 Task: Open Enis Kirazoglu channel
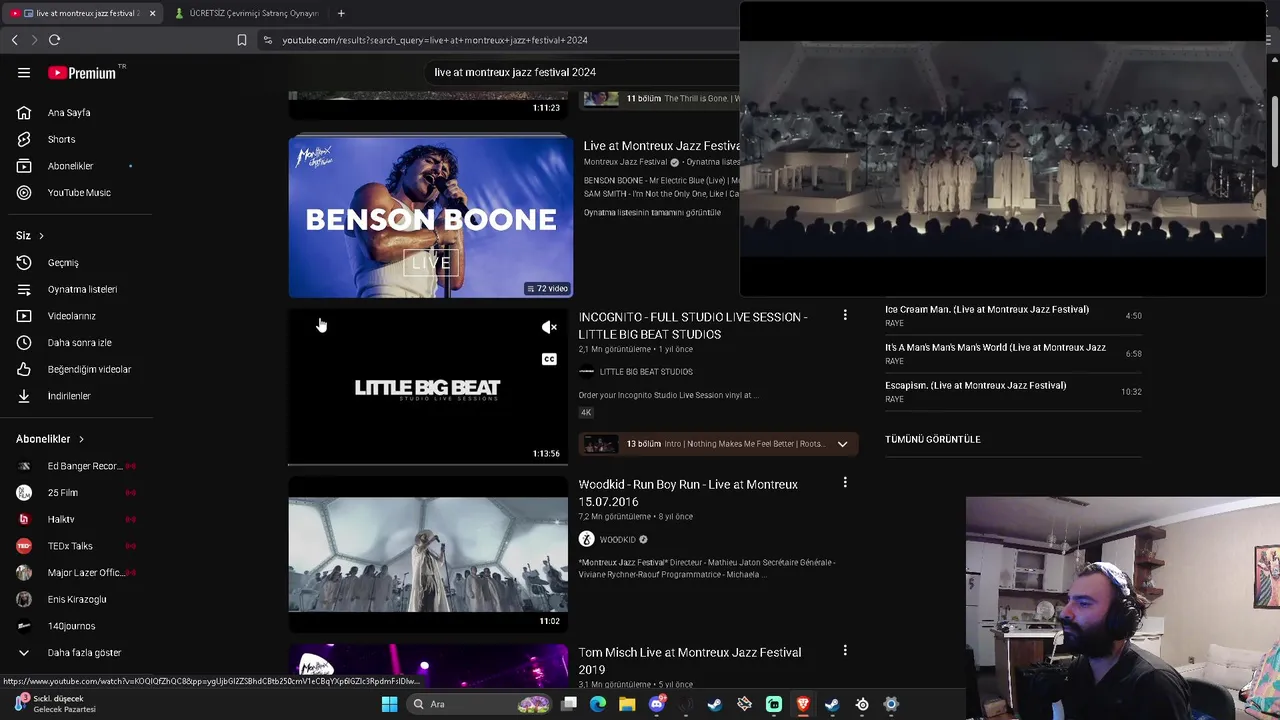76,599
